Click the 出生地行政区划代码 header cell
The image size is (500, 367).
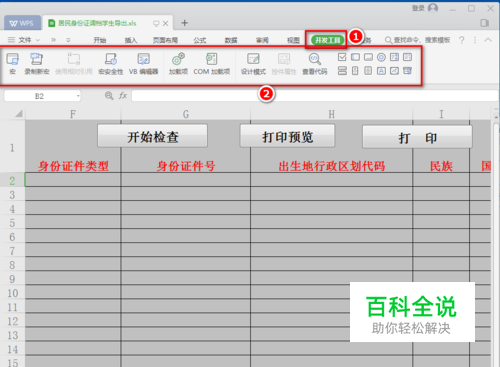coord(331,166)
